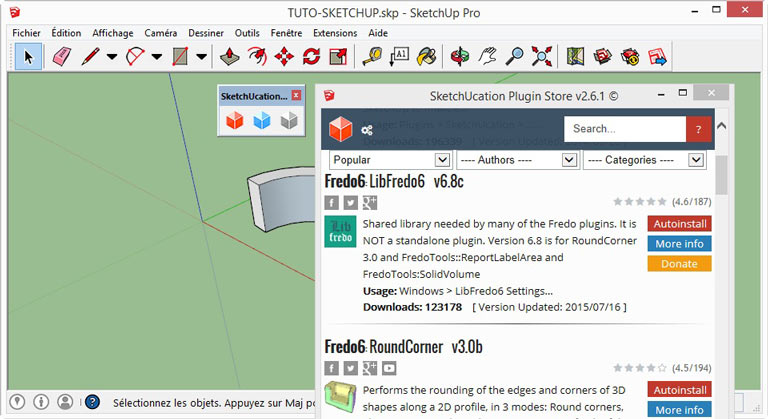
Task: Open RoundCorner YouTube video icon
Action: [x=389, y=368]
